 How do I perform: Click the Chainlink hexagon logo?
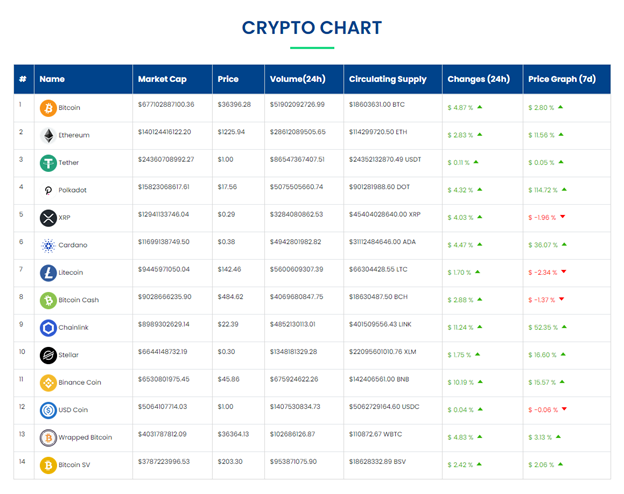pos(48,328)
